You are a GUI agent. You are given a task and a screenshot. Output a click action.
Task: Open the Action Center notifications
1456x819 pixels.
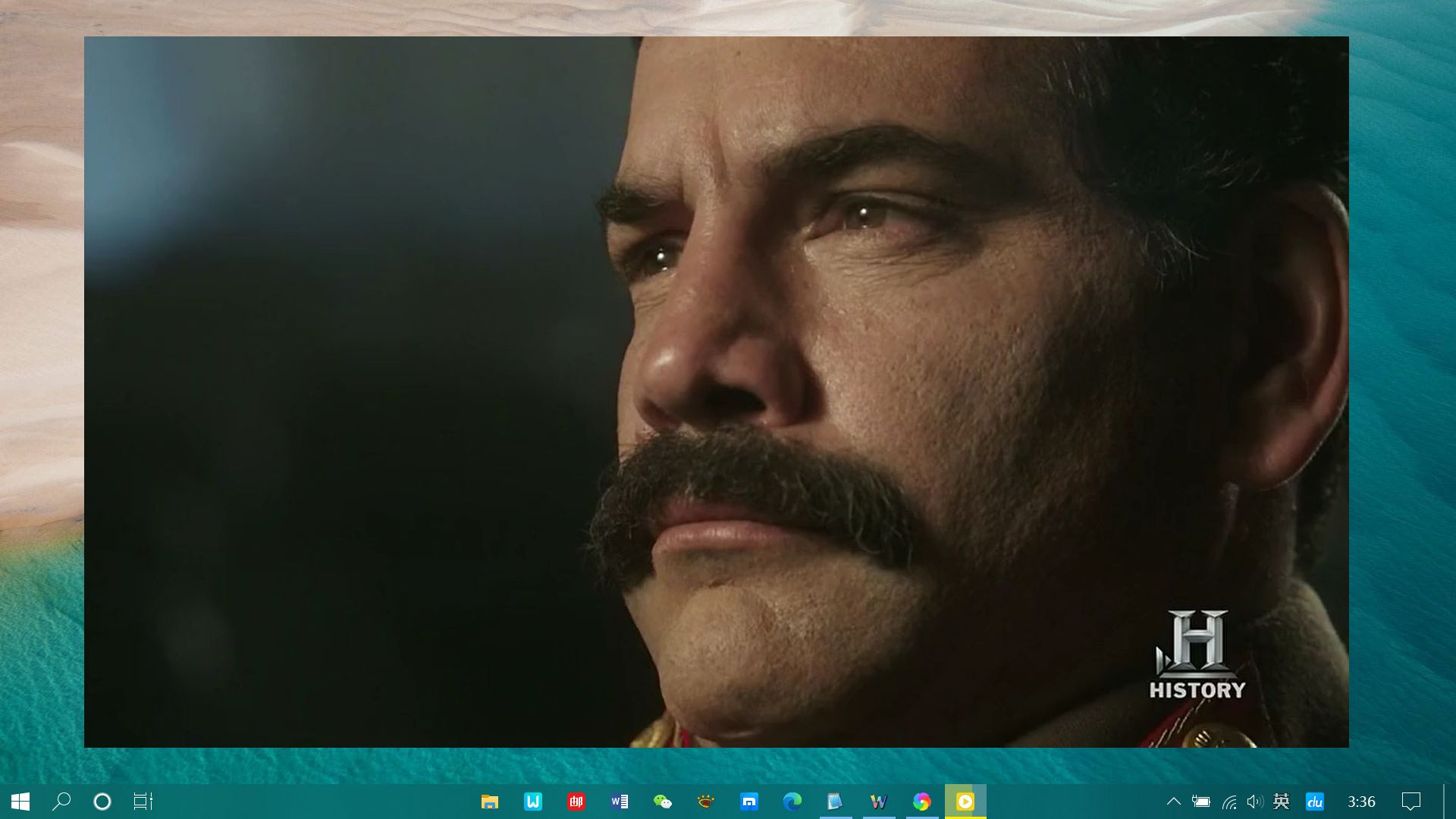click(x=1410, y=802)
